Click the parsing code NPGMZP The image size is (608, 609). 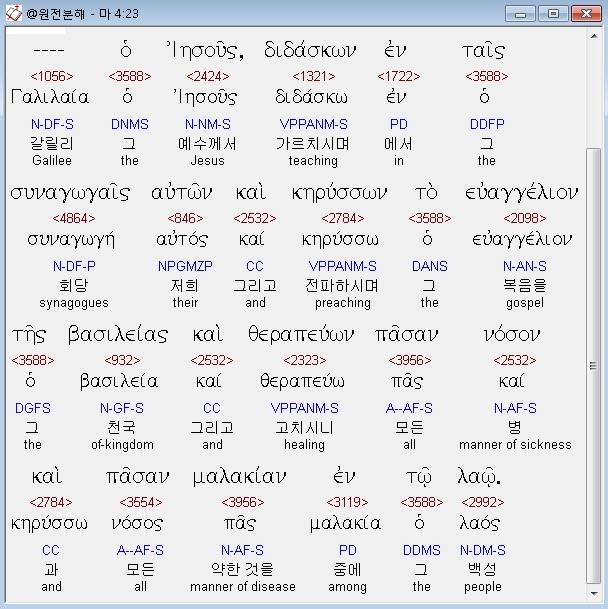[185, 266]
